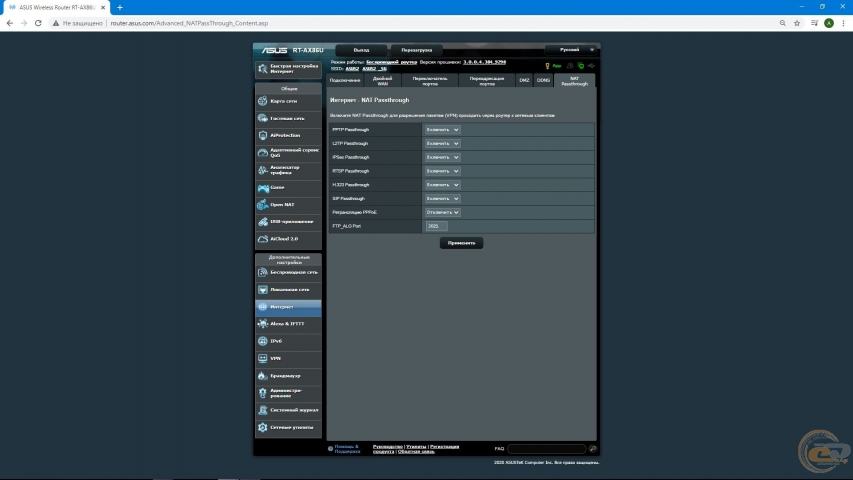The height and width of the screenshot is (480, 853).
Task: Click the browser address bar URL
Action: [189, 23]
